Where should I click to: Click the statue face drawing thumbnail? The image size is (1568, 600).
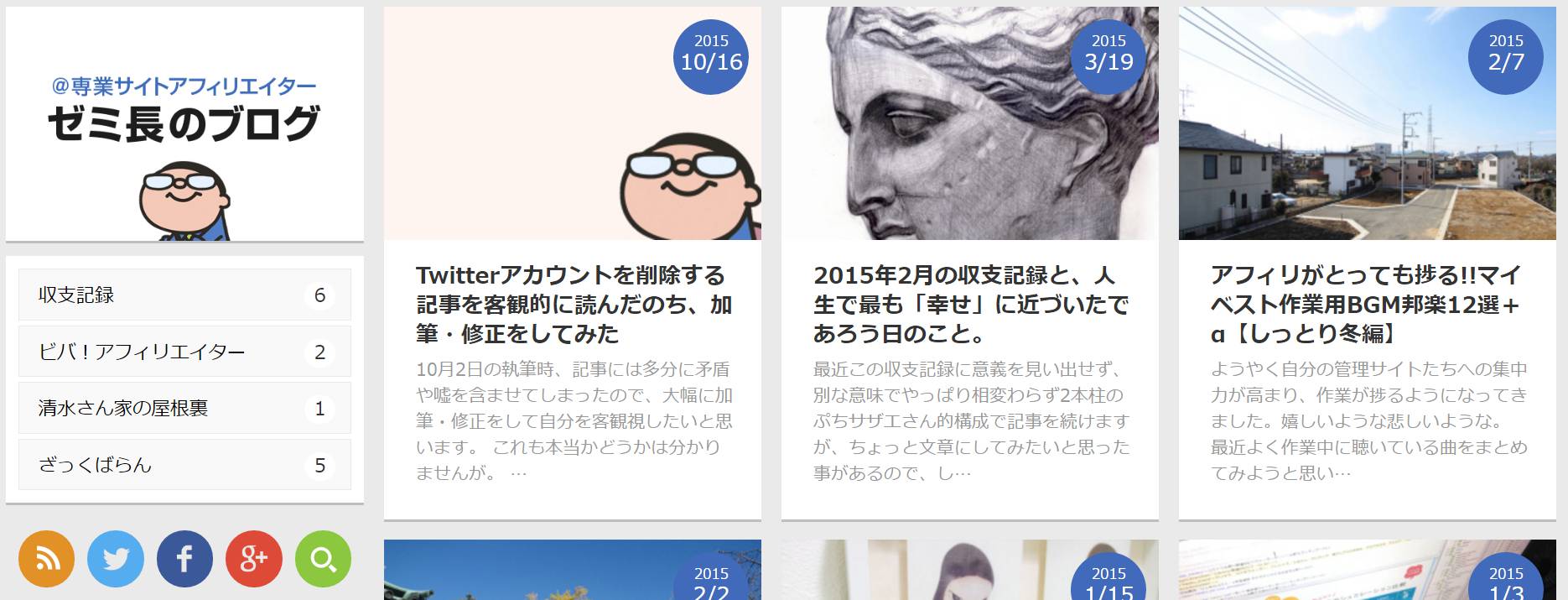tap(970, 124)
